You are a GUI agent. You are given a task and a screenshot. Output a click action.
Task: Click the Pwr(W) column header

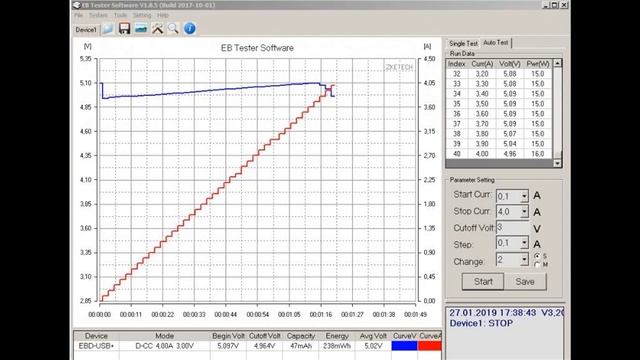click(538, 64)
